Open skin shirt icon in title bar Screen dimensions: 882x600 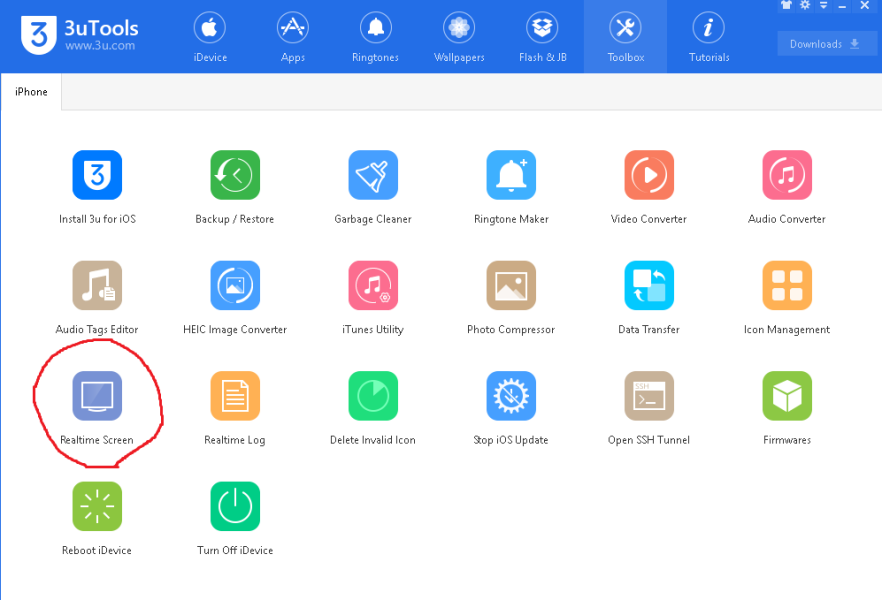point(786,6)
